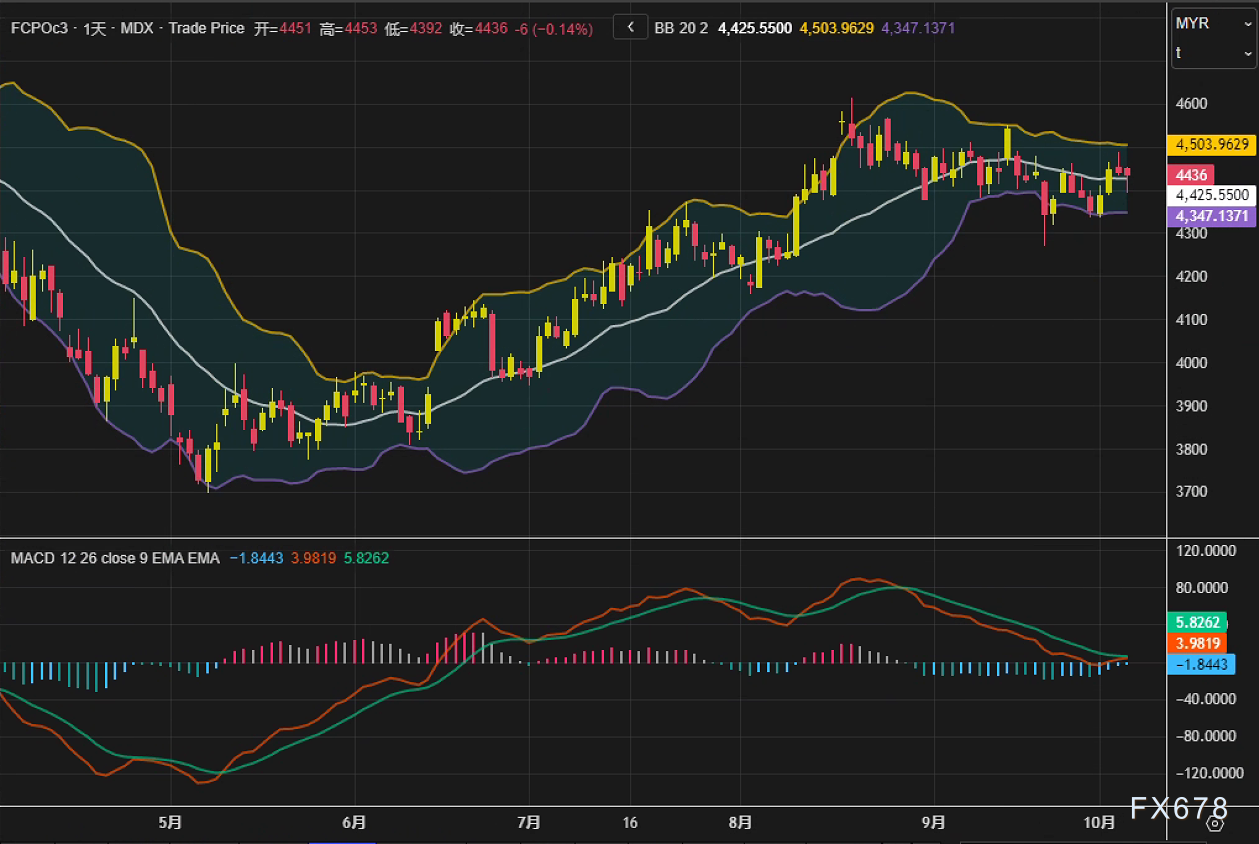Click the 7月 label on time axis

tap(529, 822)
